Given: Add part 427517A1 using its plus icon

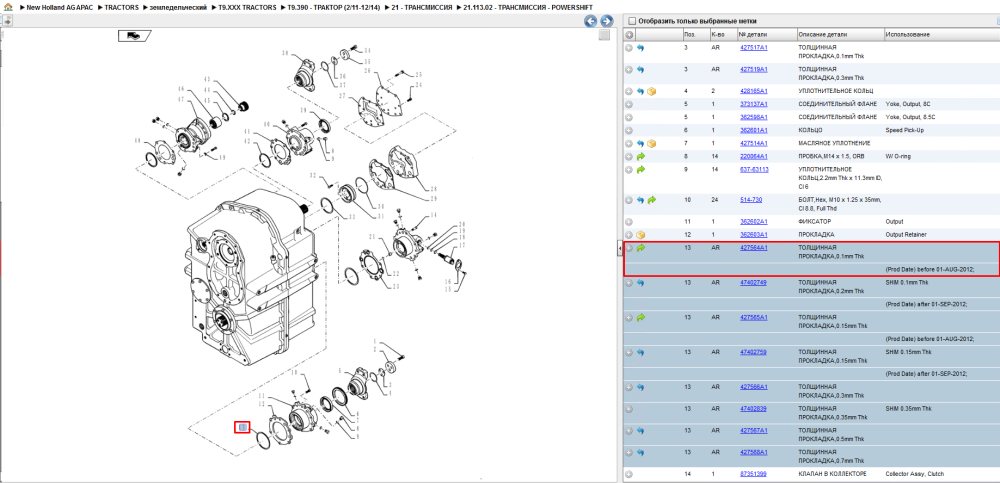Looking at the screenshot, I should [x=629, y=48].
